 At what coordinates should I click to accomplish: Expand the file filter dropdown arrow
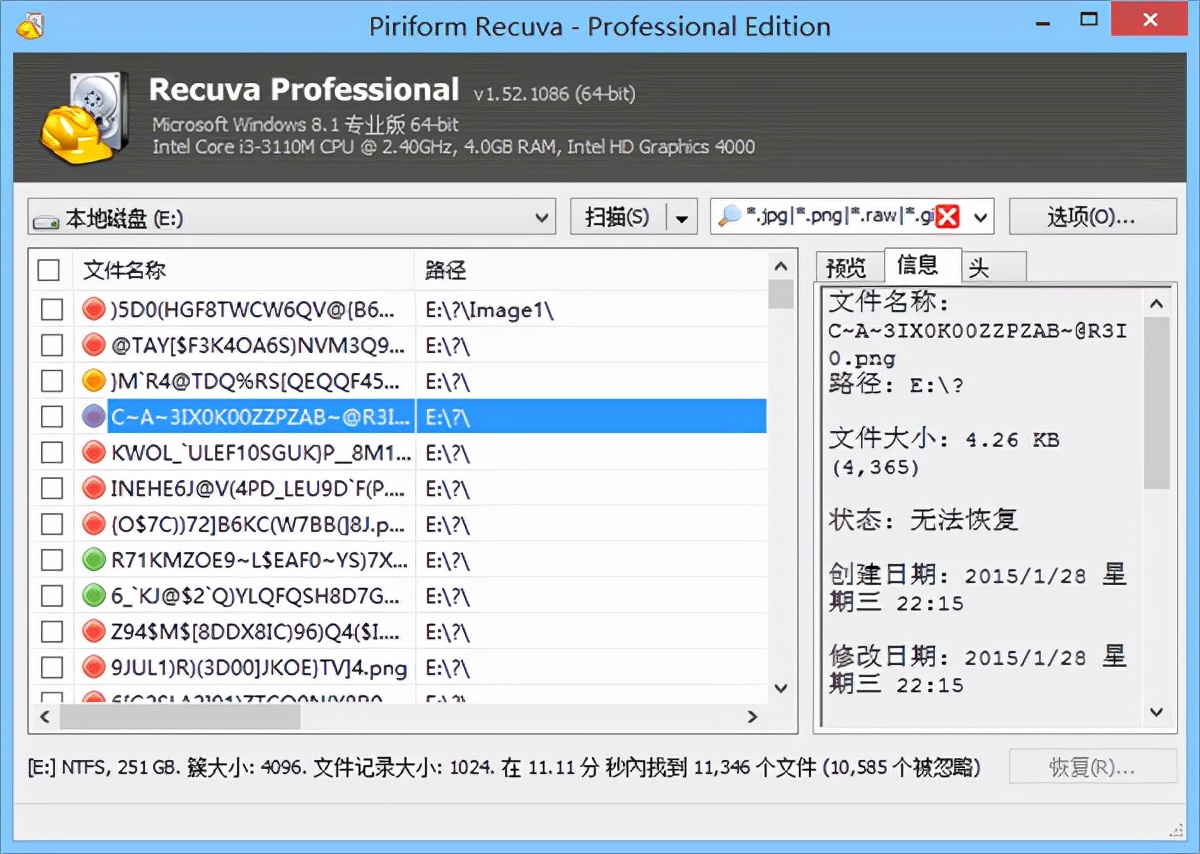pyautogui.click(x=979, y=217)
